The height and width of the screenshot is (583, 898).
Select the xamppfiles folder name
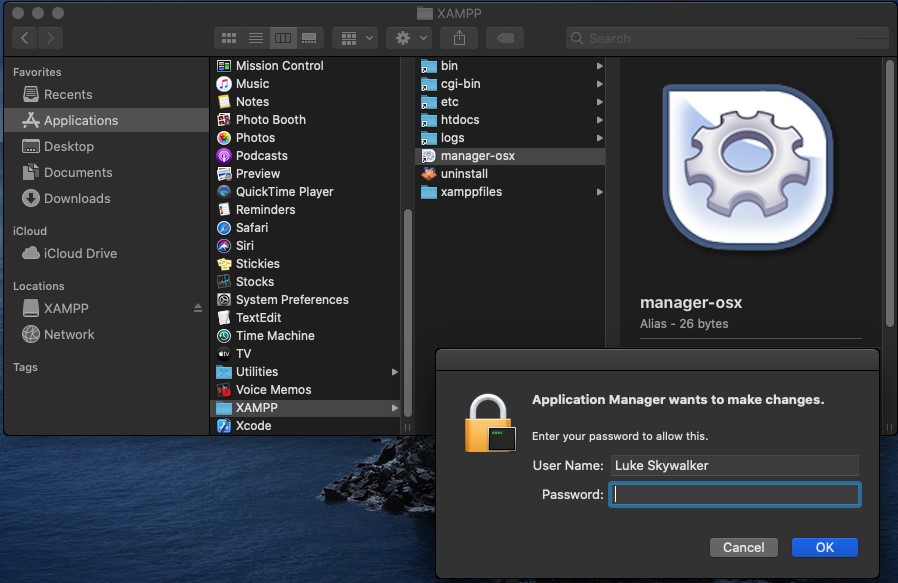pos(471,192)
